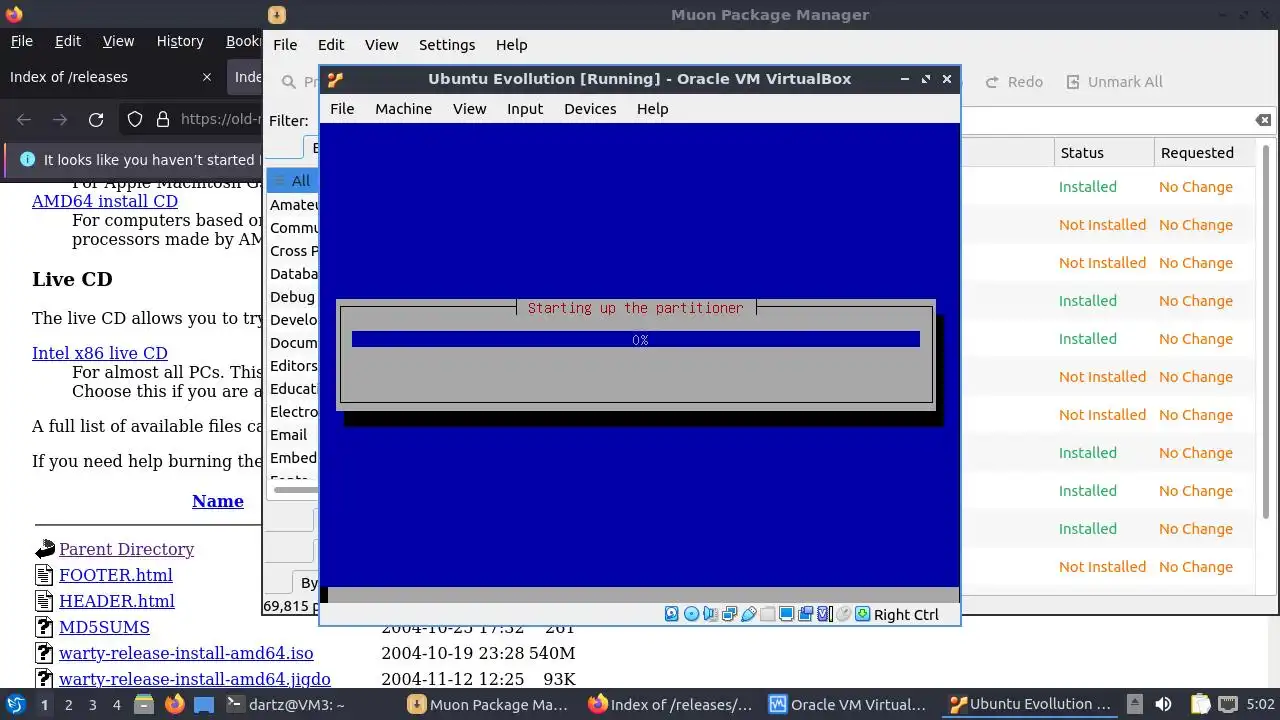
Task: Click the shared folders indicator icon
Action: pos(767,614)
